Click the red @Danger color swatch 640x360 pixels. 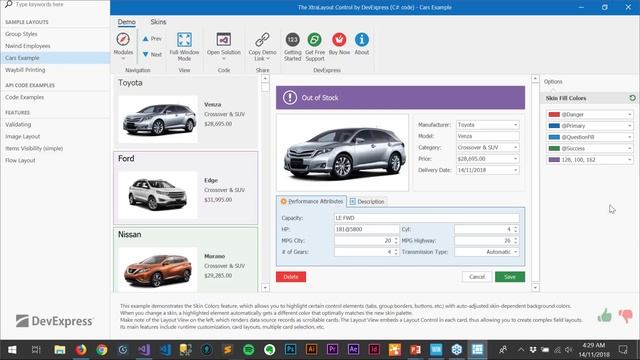[554, 115]
